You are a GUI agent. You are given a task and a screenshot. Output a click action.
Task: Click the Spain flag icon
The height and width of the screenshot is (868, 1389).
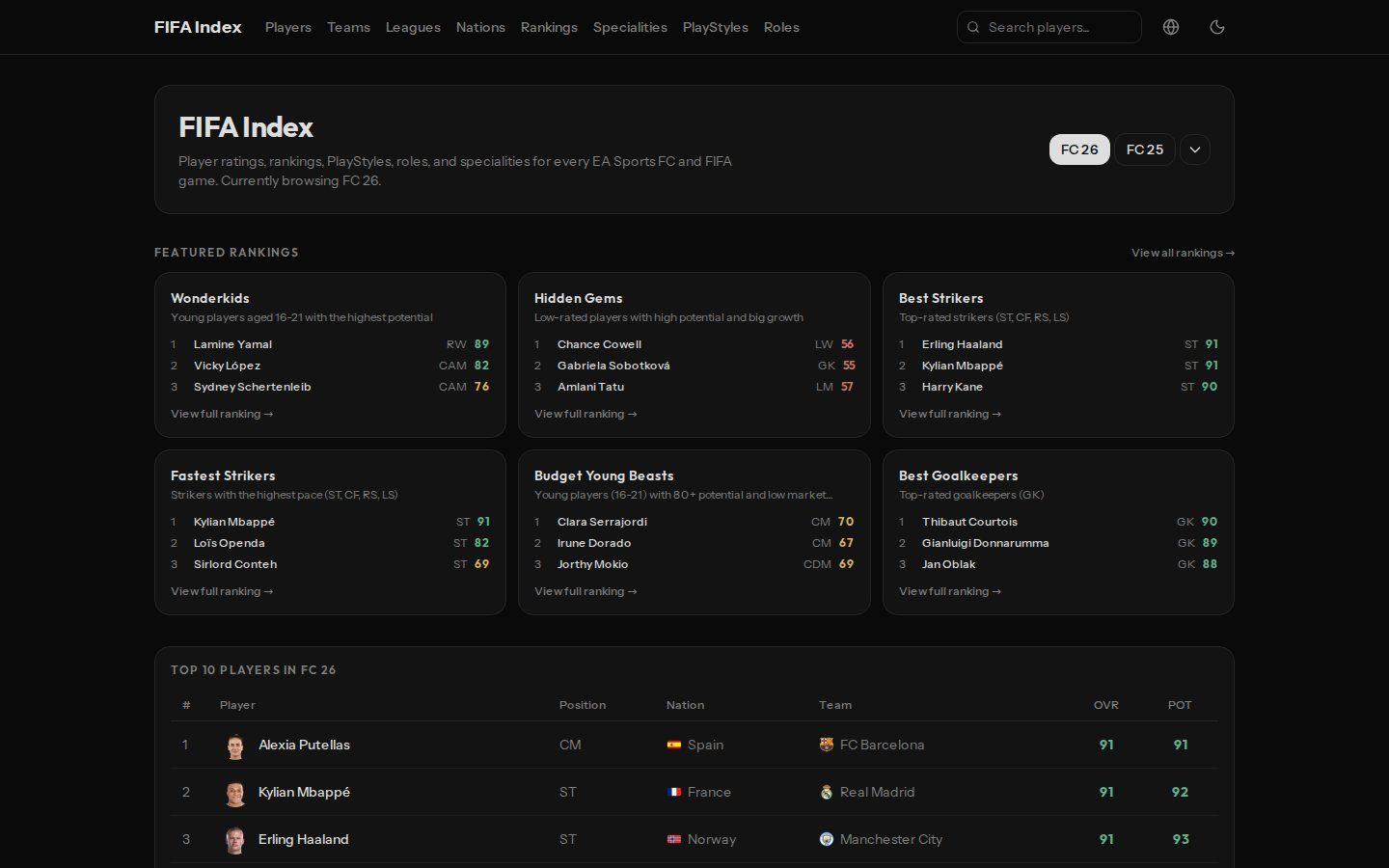click(x=674, y=745)
